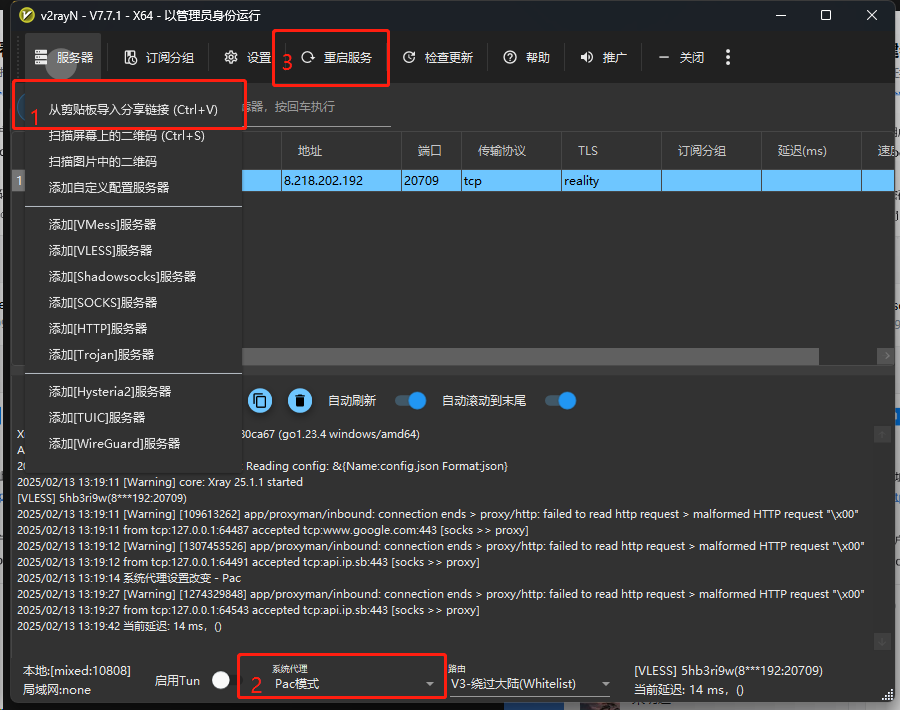
Task: Click the Promotion (推广) speaker icon
Action: click(x=587, y=58)
